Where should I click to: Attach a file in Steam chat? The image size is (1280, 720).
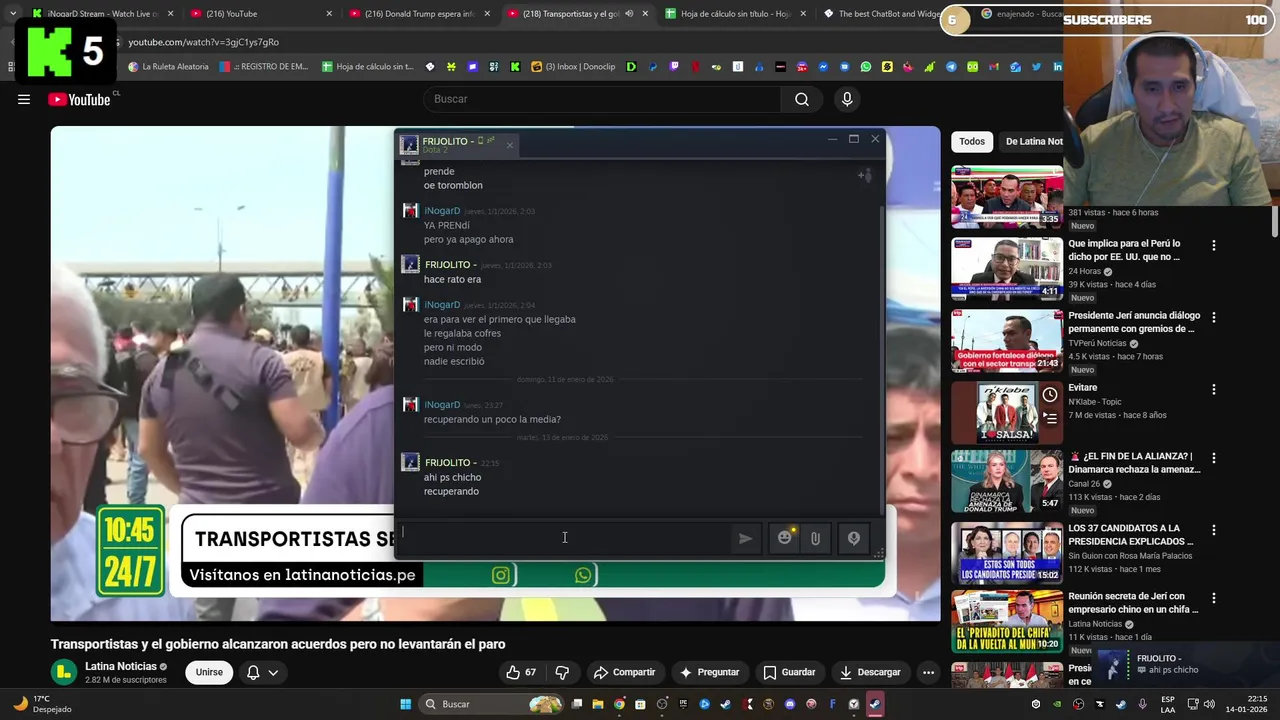click(815, 538)
